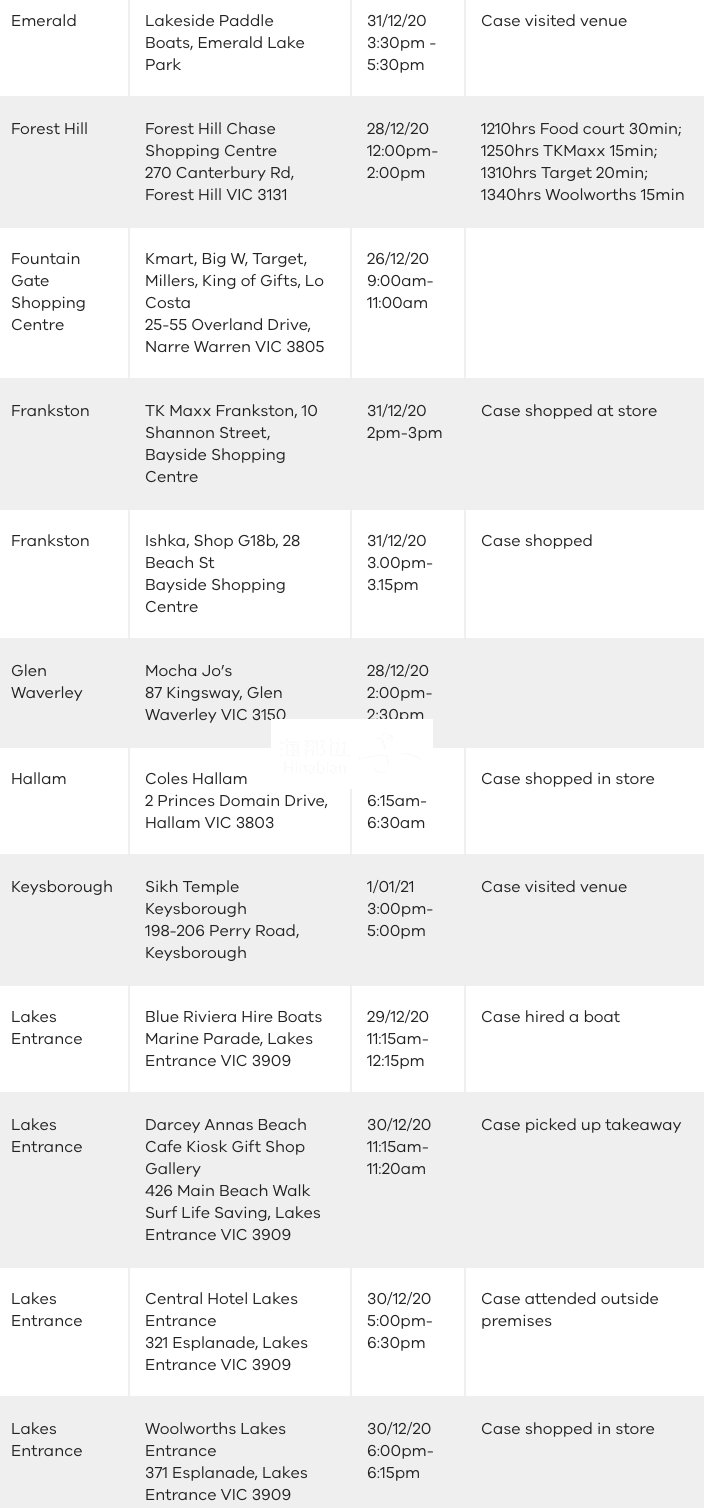The image size is (704, 1508).
Task: Click Lakeside Paddle Boats venue entry
Action: coord(225,43)
